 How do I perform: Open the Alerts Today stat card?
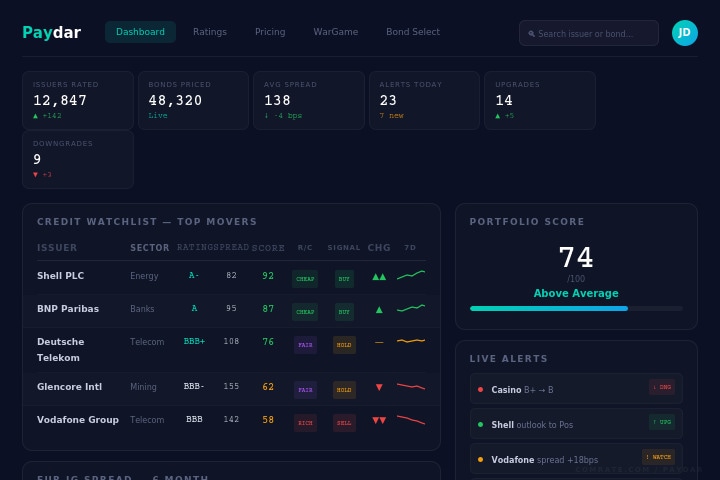[423, 100]
